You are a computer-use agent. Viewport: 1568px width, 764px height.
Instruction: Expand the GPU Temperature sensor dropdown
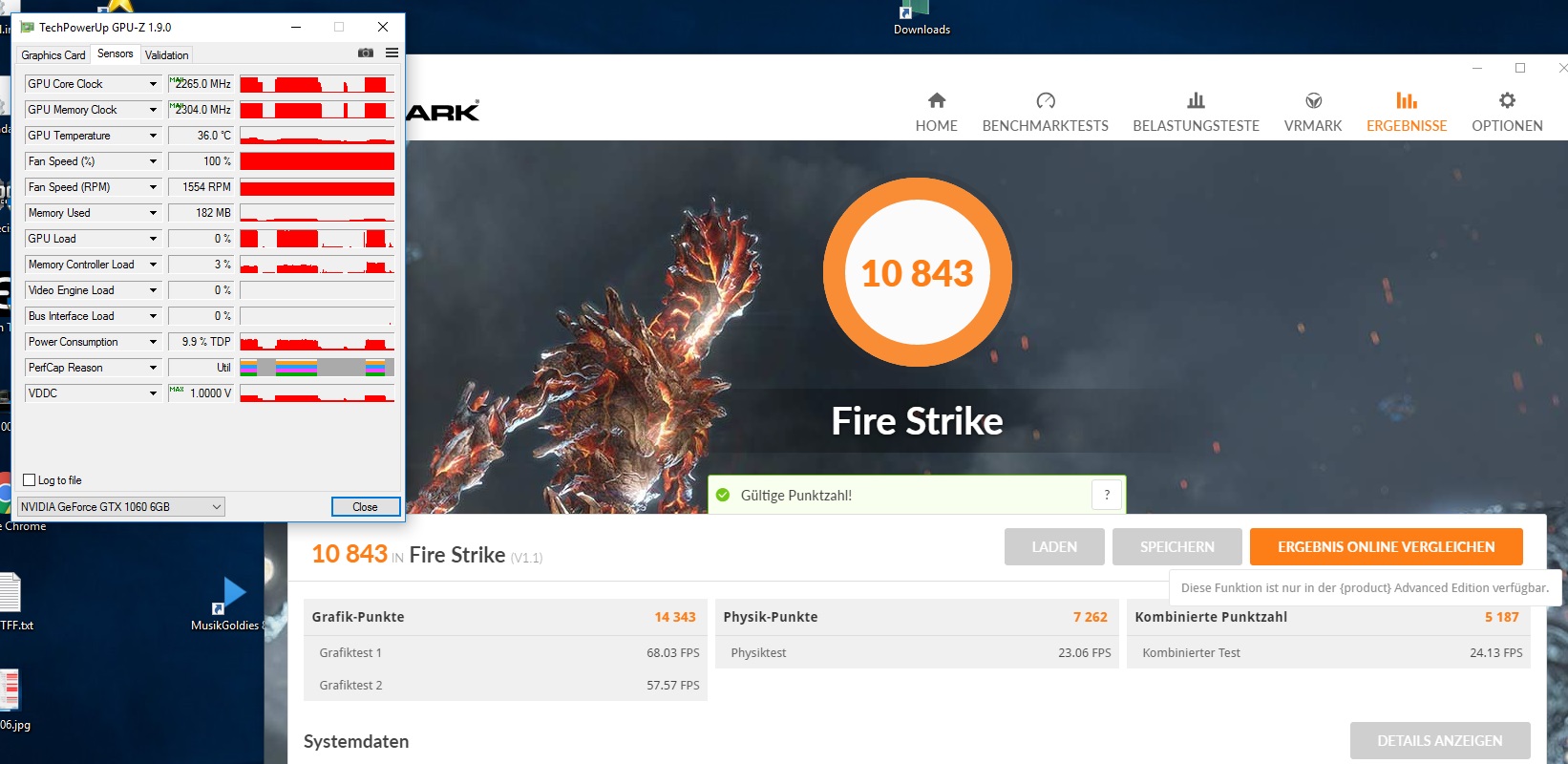pos(153,136)
